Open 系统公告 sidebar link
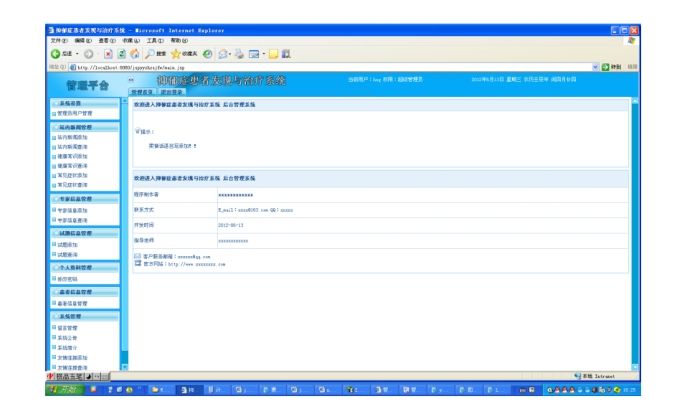This screenshot has width=692, height=419. (x=68, y=338)
